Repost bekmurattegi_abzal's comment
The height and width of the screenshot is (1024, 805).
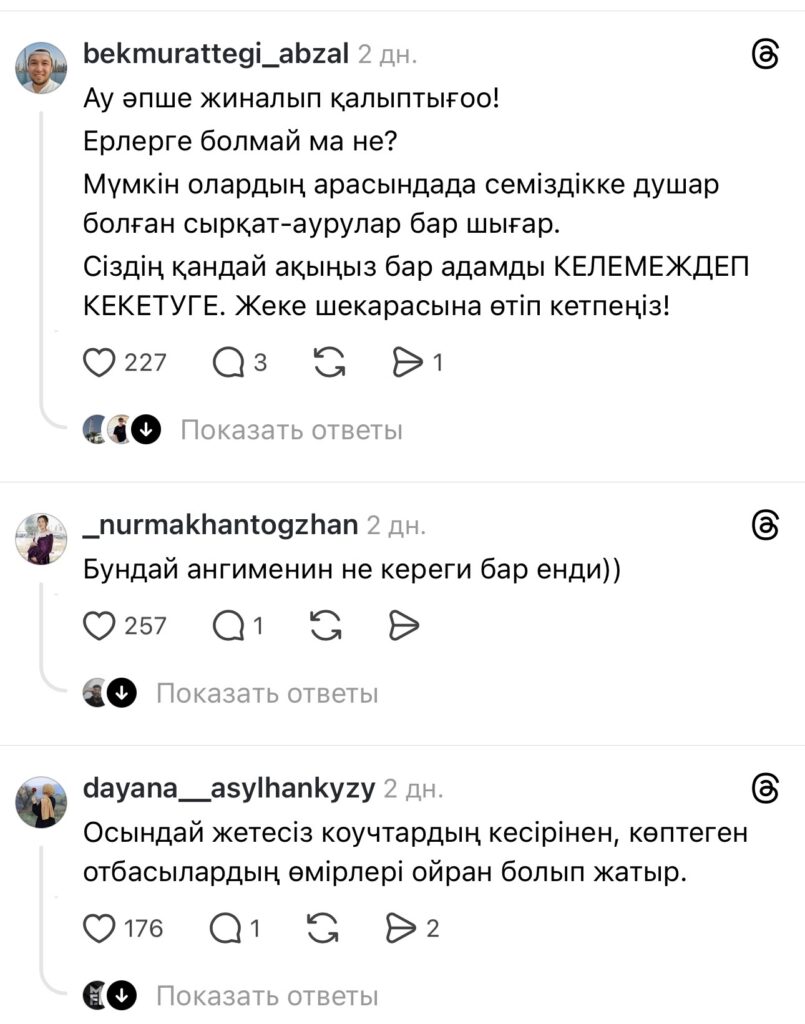328,364
